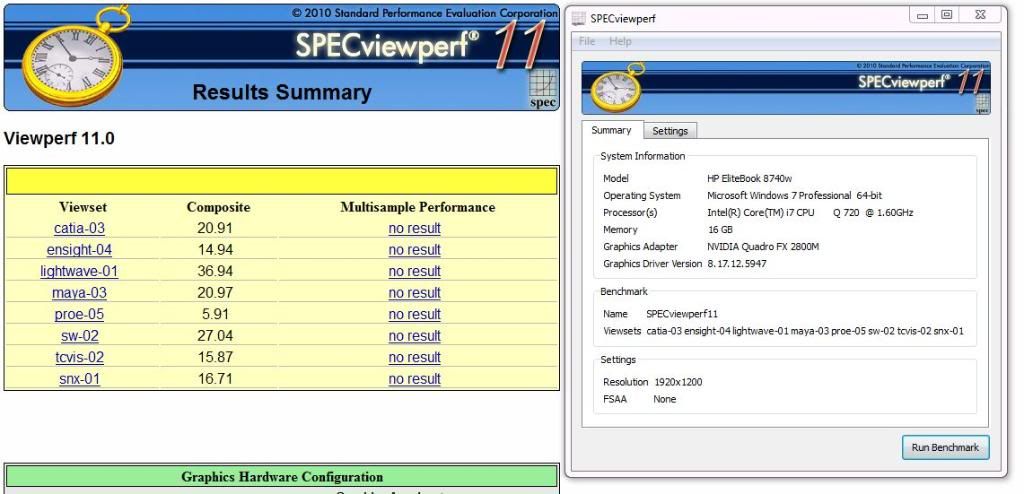Click 'no result' link in catia-03 row
Image resolution: width=1024 pixels, height=494 pixels.
414,229
